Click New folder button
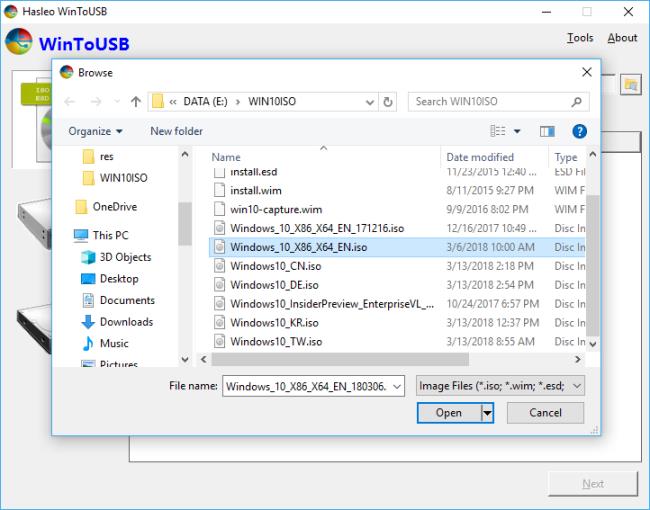The height and width of the screenshot is (510, 650). [176, 131]
